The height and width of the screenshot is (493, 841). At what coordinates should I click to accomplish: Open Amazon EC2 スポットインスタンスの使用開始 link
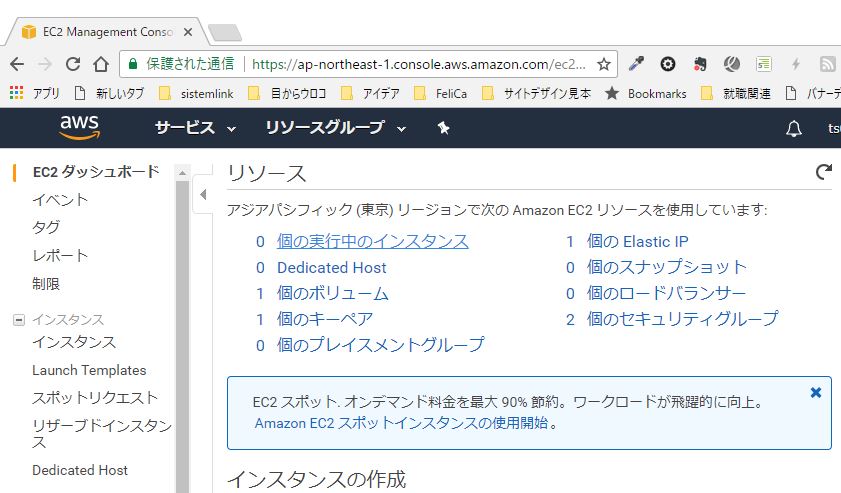point(401,423)
